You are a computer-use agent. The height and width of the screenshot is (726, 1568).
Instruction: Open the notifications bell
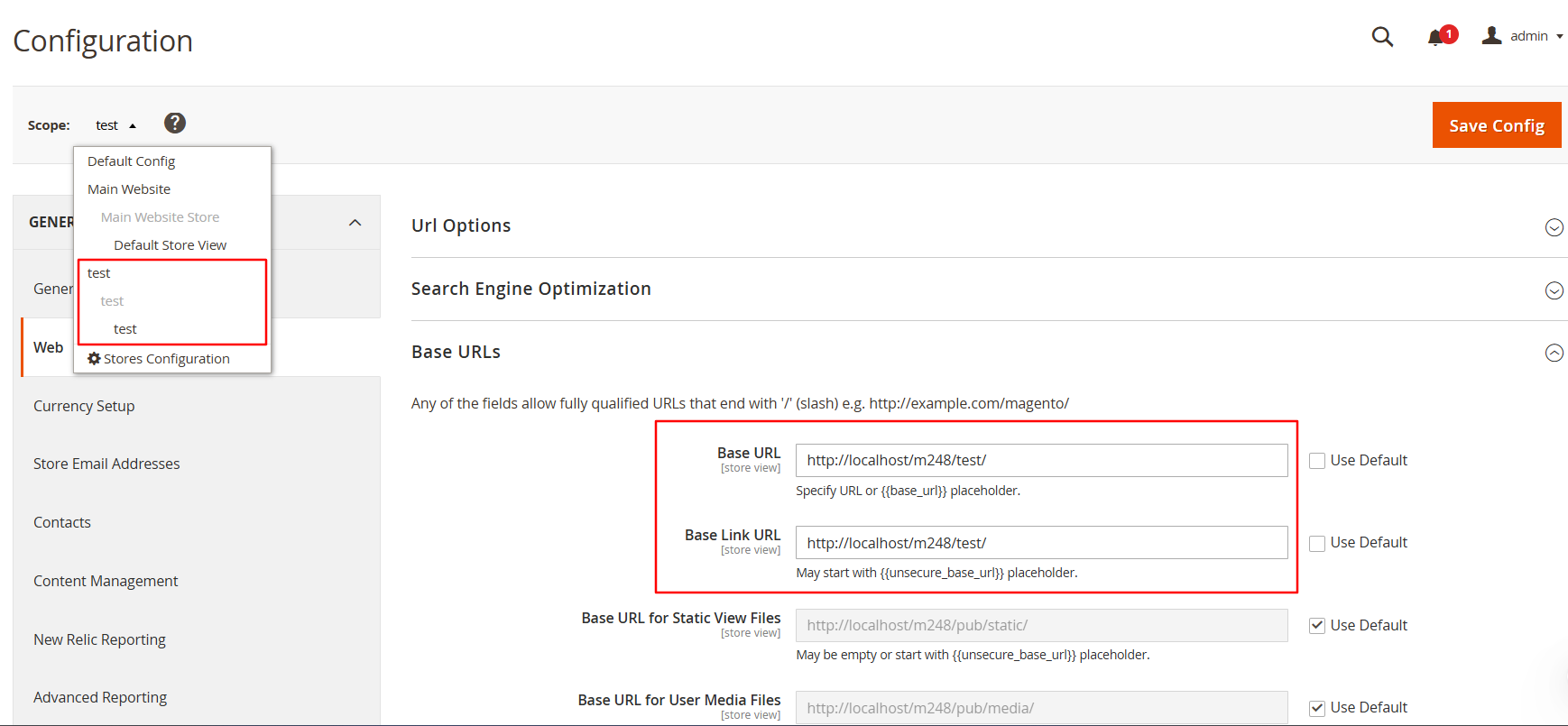tap(1435, 37)
